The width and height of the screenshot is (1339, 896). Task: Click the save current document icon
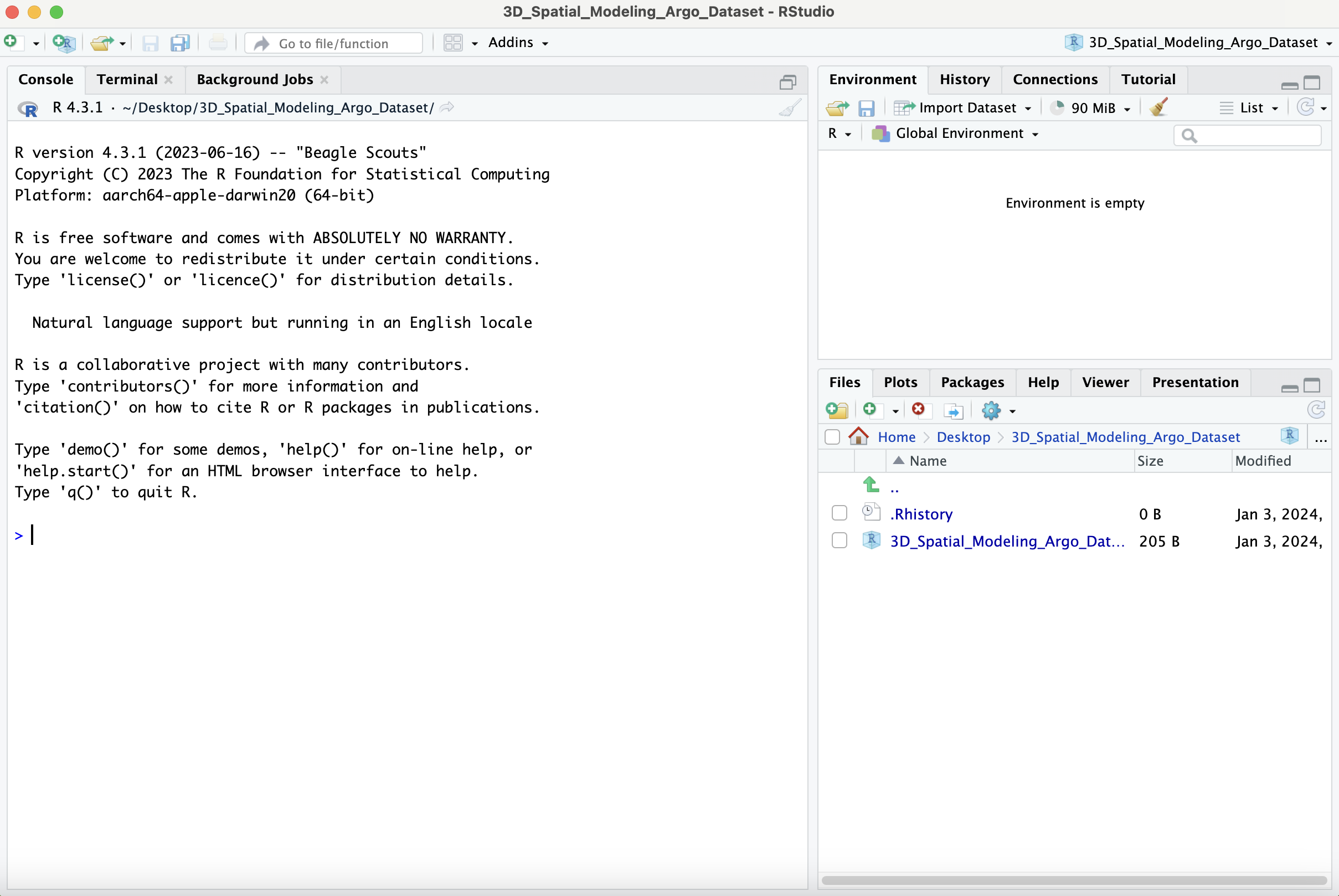pyautogui.click(x=150, y=43)
